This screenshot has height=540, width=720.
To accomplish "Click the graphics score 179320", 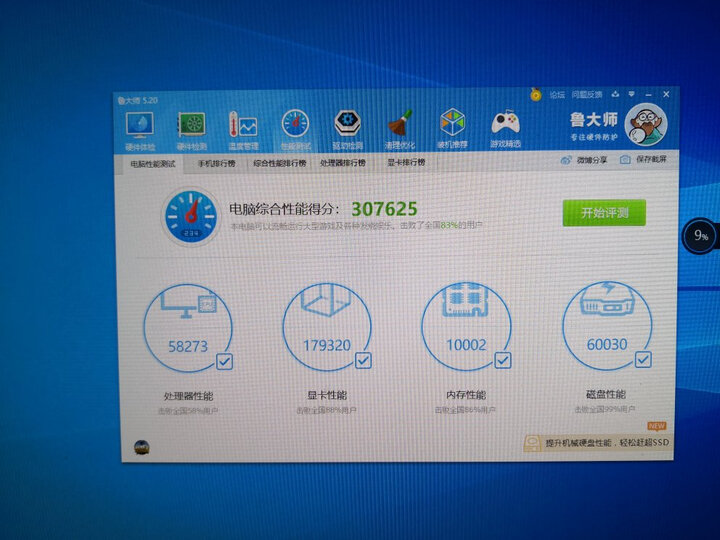I will coord(327,345).
